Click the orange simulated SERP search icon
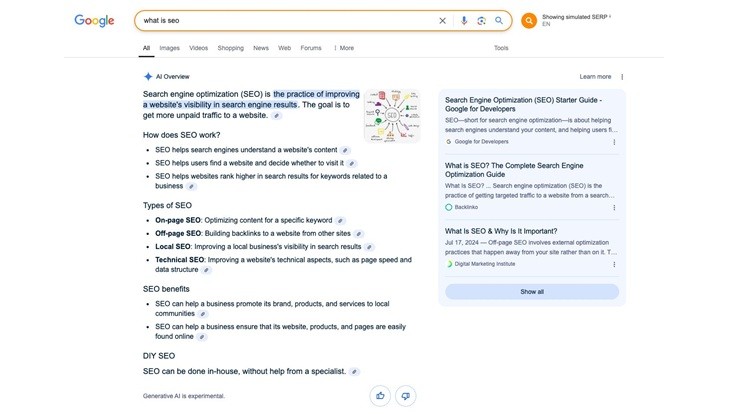744x414 pixels. 529,21
